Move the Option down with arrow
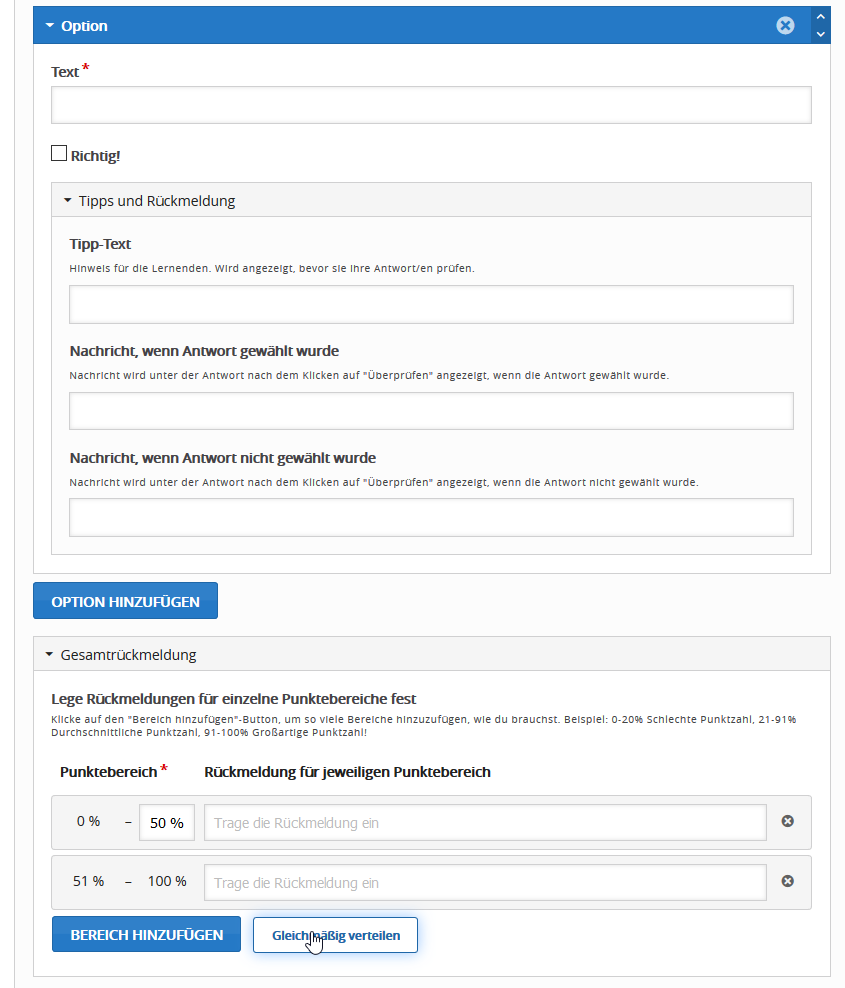This screenshot has width=845, height=988. coord(821,34)
